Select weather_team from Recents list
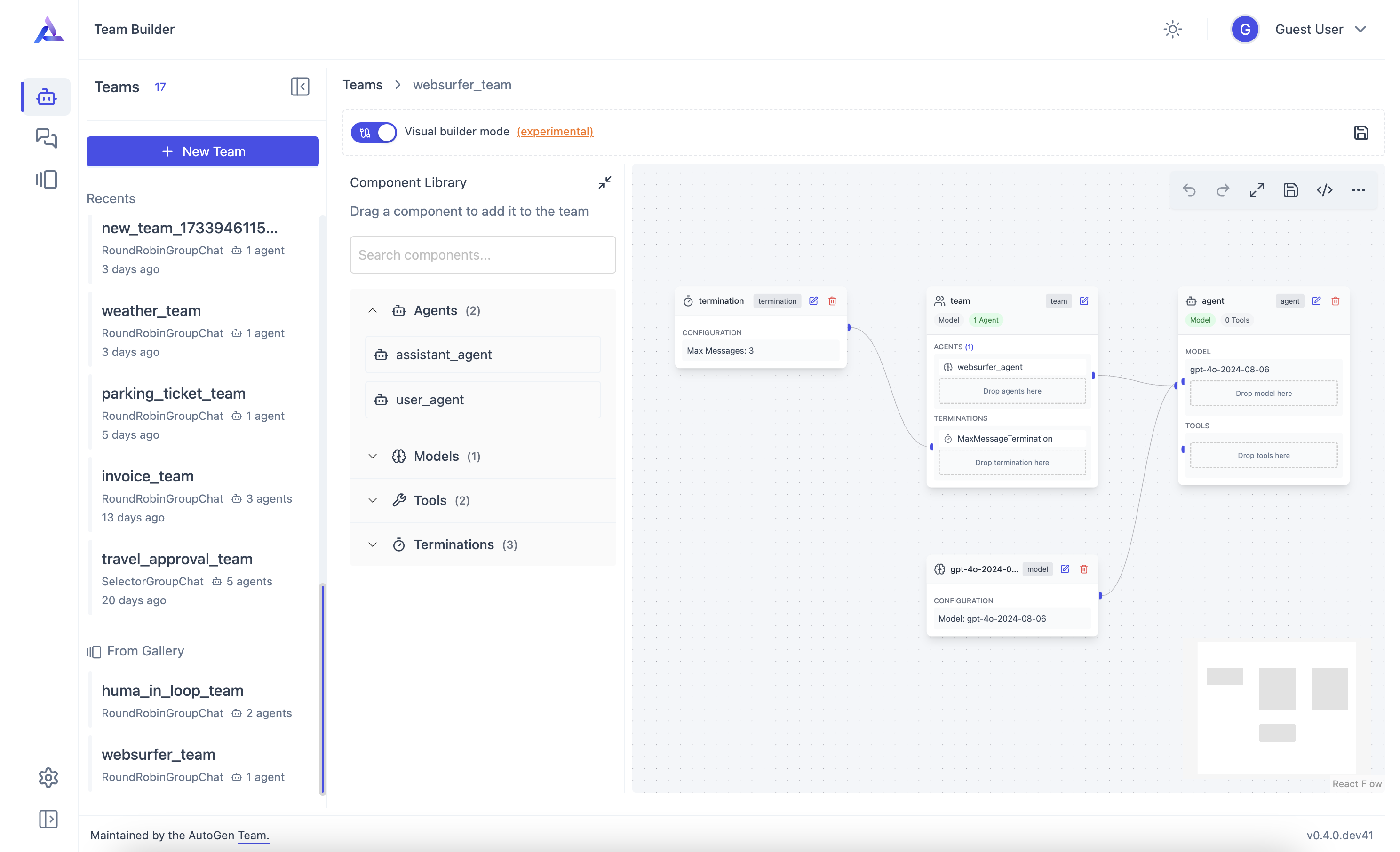 151,311
